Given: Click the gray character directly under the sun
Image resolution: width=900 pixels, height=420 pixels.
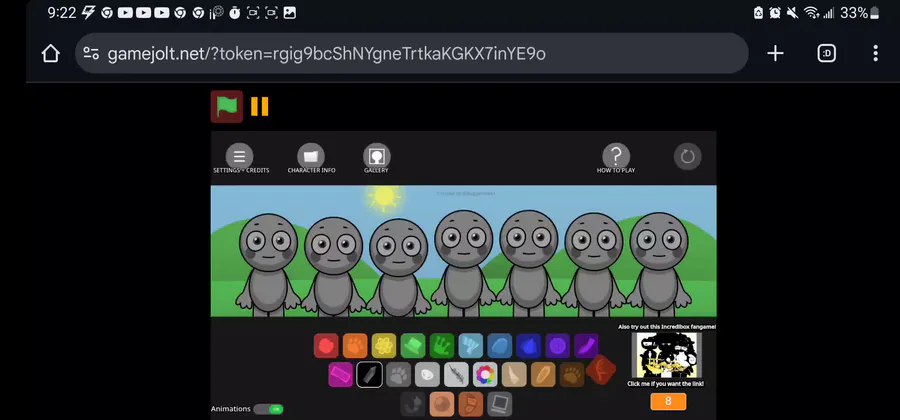Looking at the screenshot, I should click(x=398, y=267).
